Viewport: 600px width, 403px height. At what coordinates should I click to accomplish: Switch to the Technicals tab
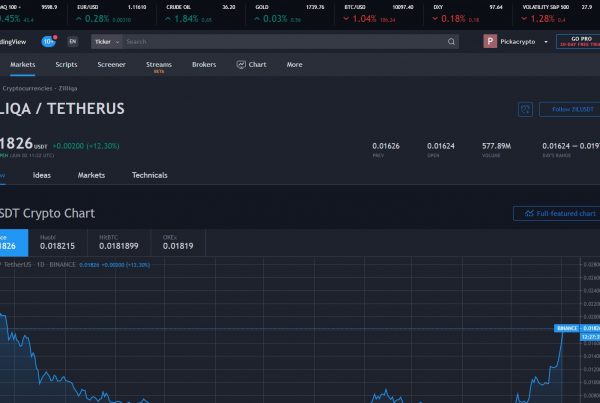(x=150, y=175)
